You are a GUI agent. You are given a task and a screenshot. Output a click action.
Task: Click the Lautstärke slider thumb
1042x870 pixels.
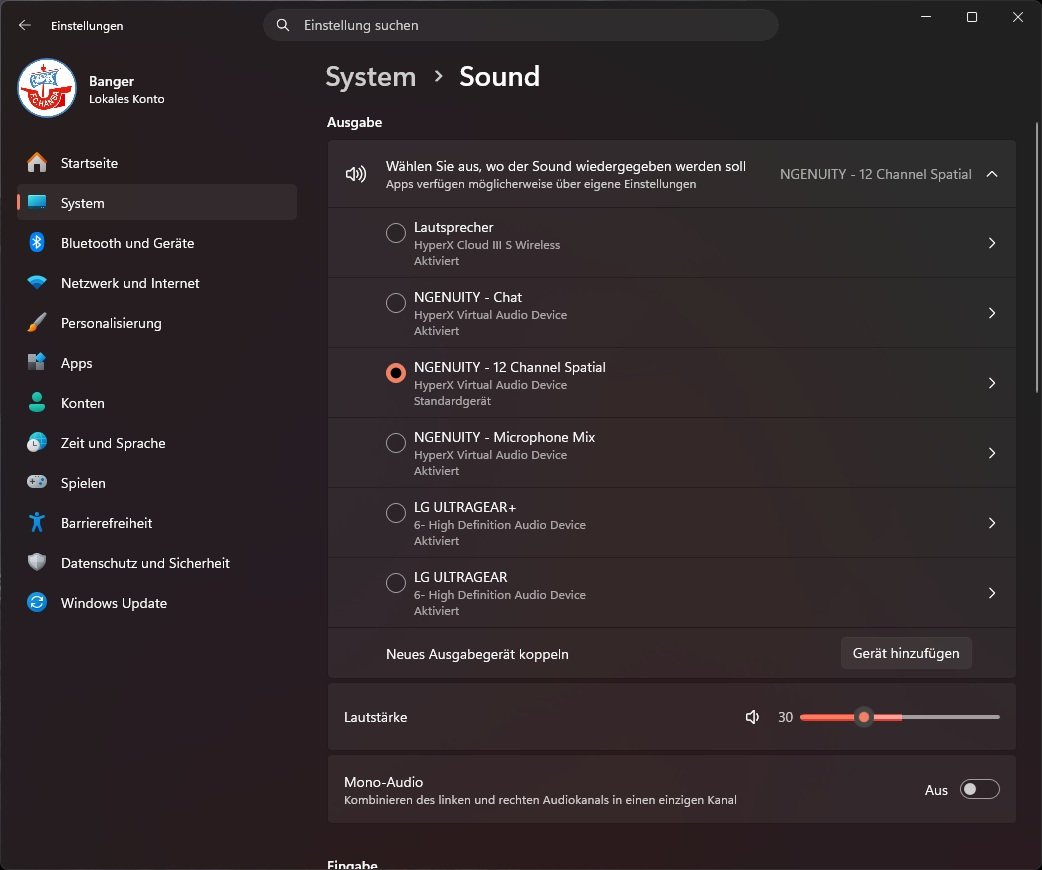pyautogui.click(x=864, y=717)
